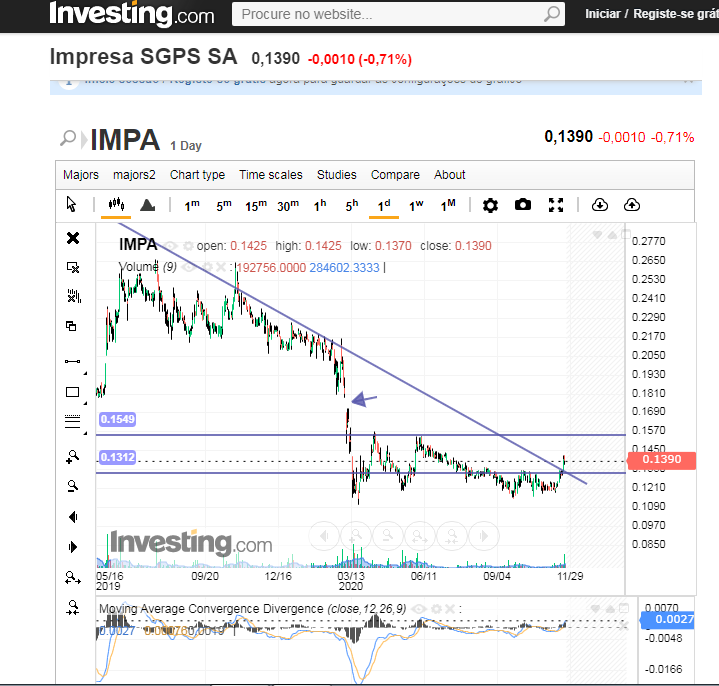The image size is (719, 686).
Task: Switch to the 1M monthly timeframe
Action: pyautogui.click(x=448, y=205)
